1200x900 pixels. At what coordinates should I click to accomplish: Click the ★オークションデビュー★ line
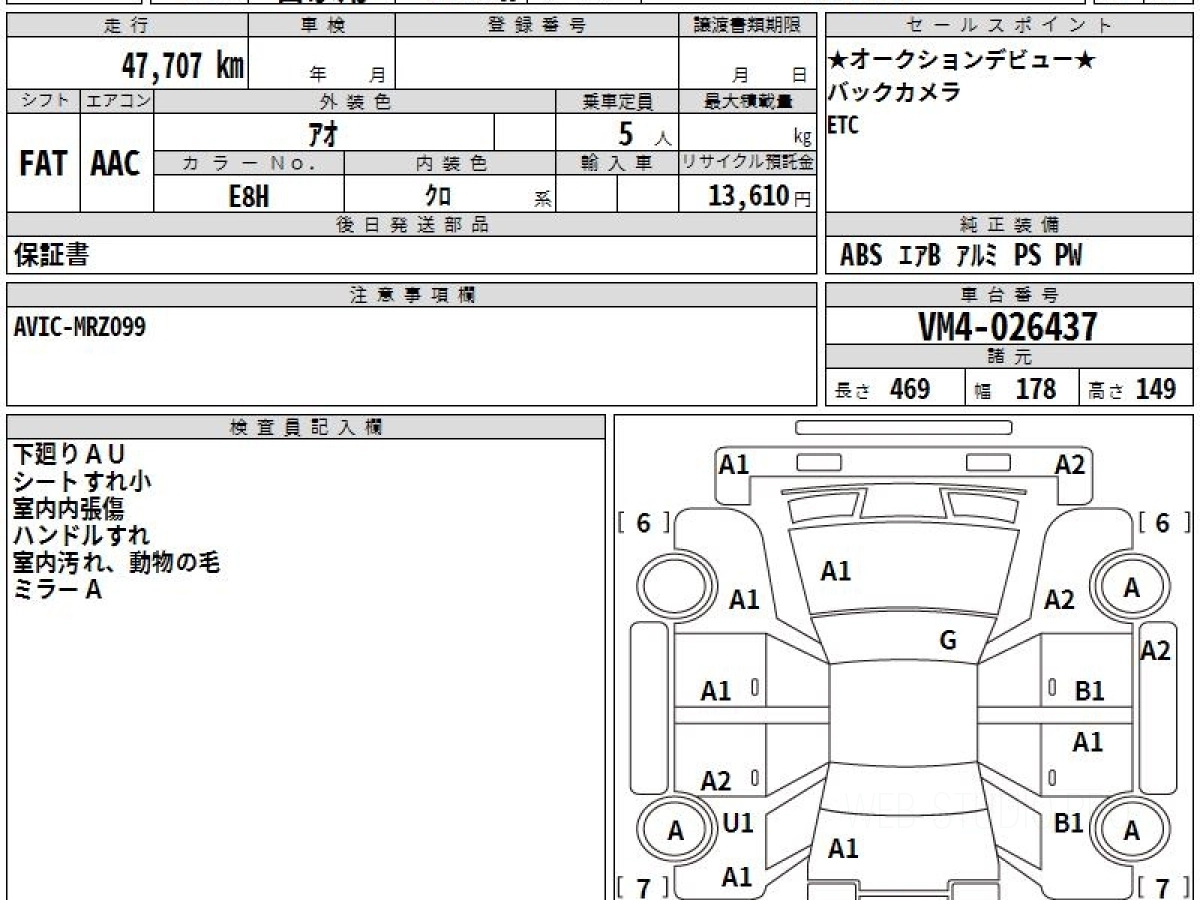tap(961, 60)
